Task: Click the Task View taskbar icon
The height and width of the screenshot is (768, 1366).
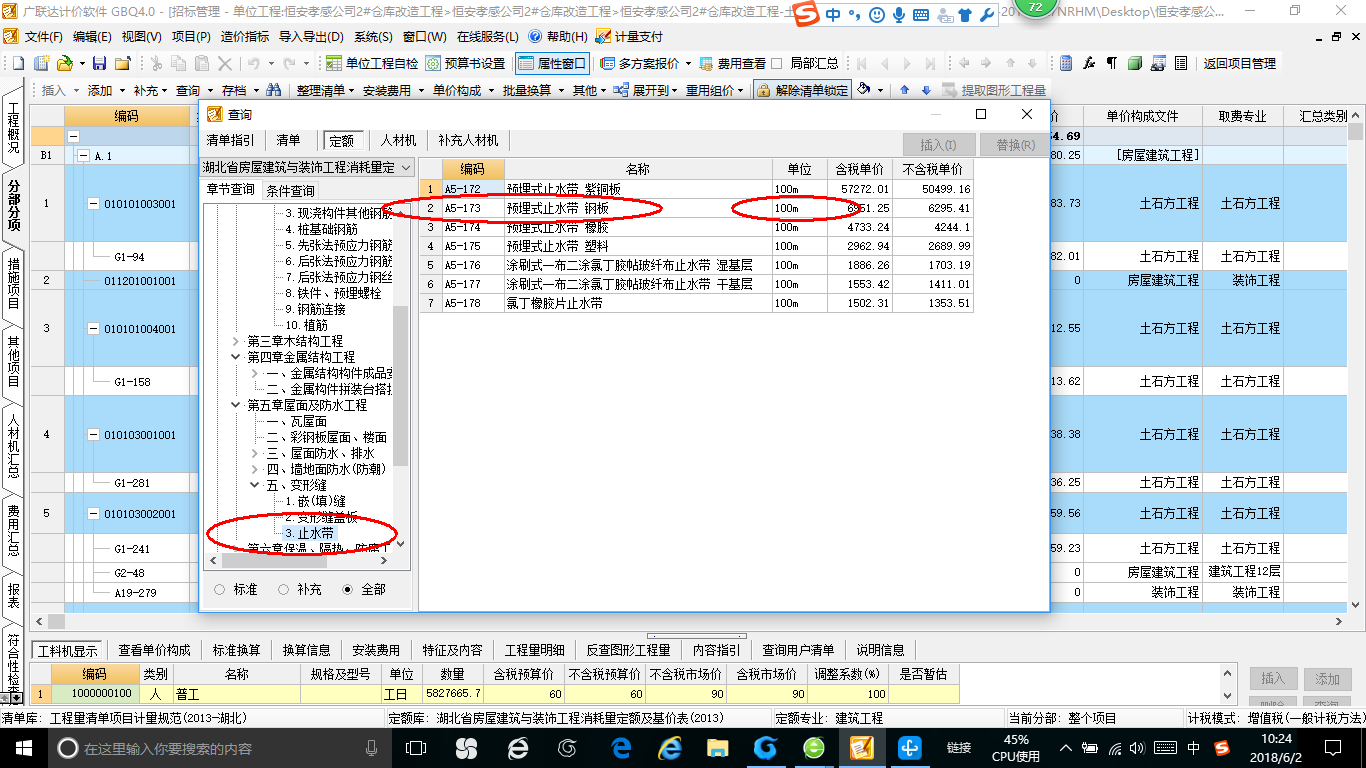Action: [x=417, y=748]
